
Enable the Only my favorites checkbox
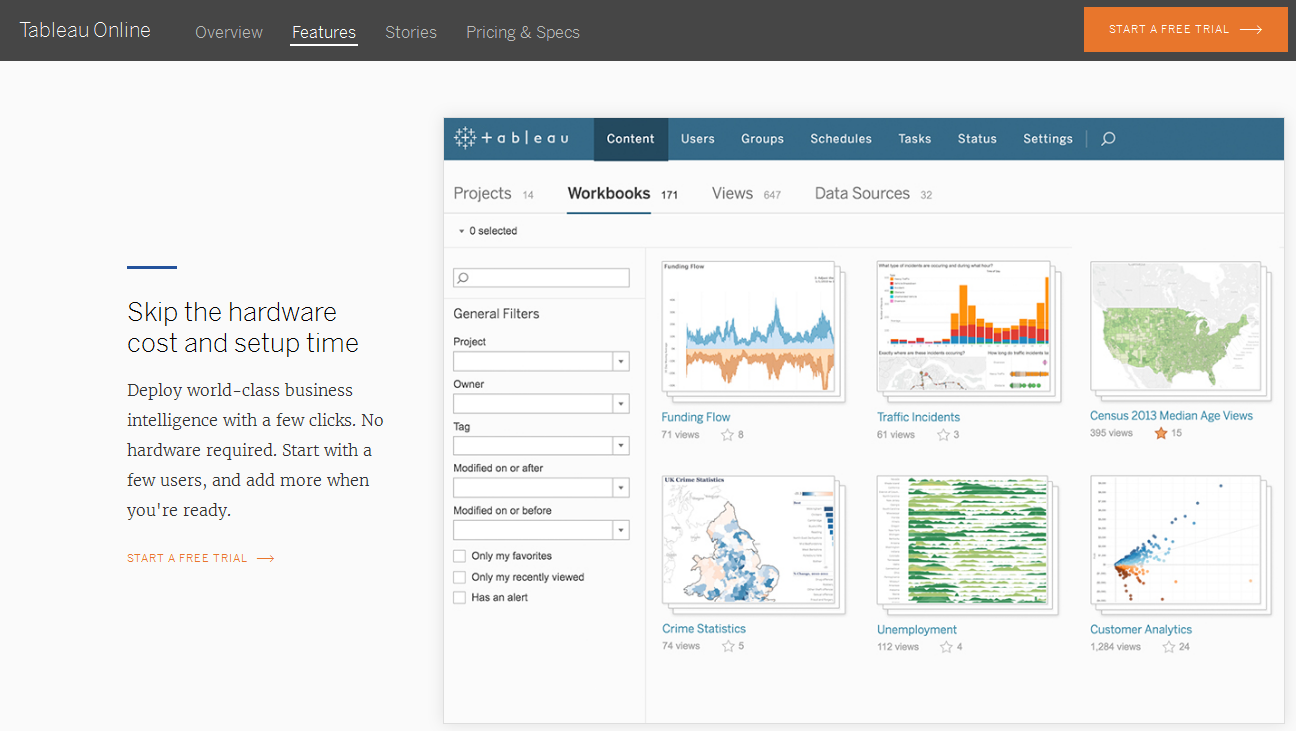[x=460, y=556]
